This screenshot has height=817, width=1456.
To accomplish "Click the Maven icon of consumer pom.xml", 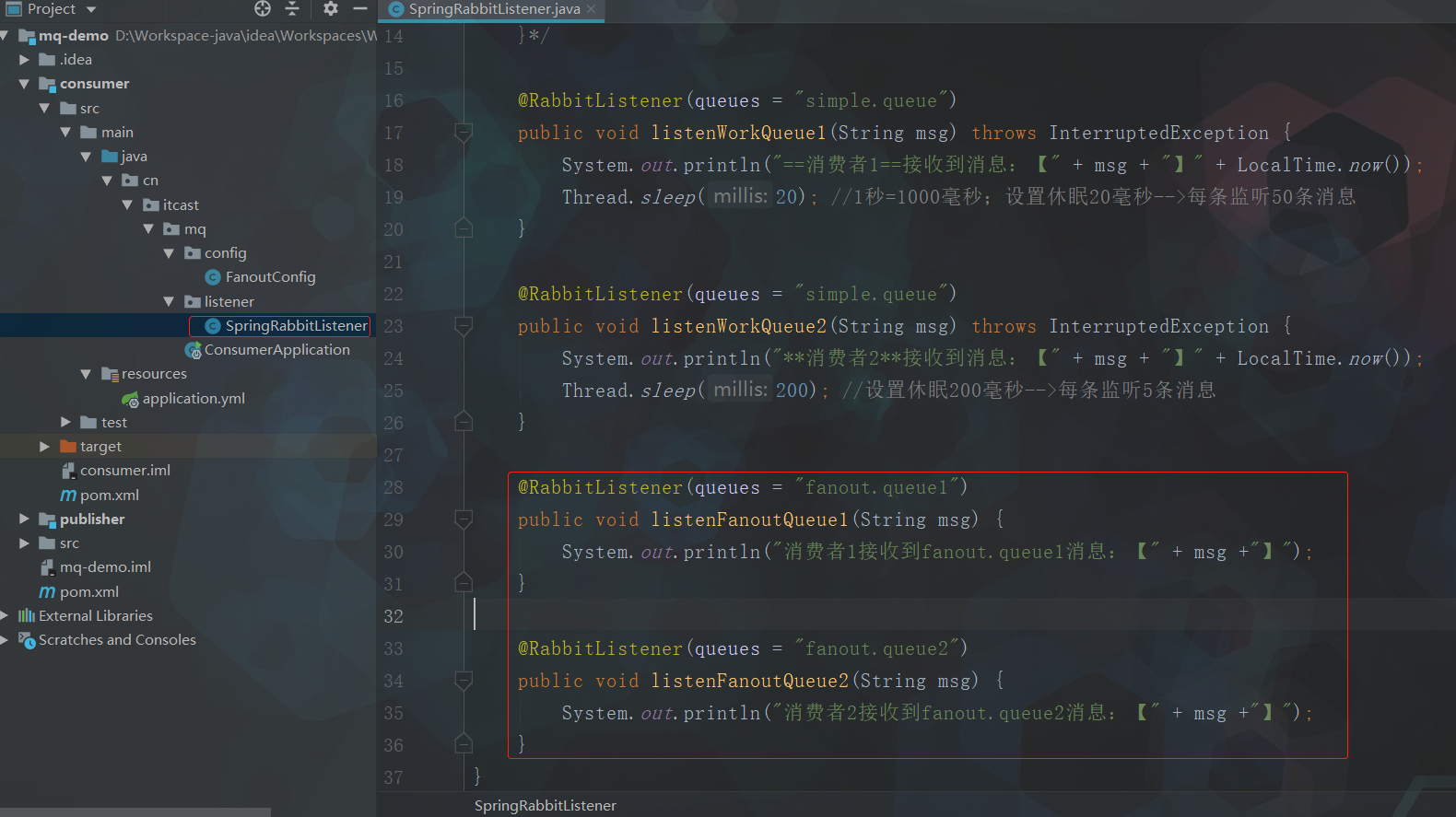I will point(68,496).
